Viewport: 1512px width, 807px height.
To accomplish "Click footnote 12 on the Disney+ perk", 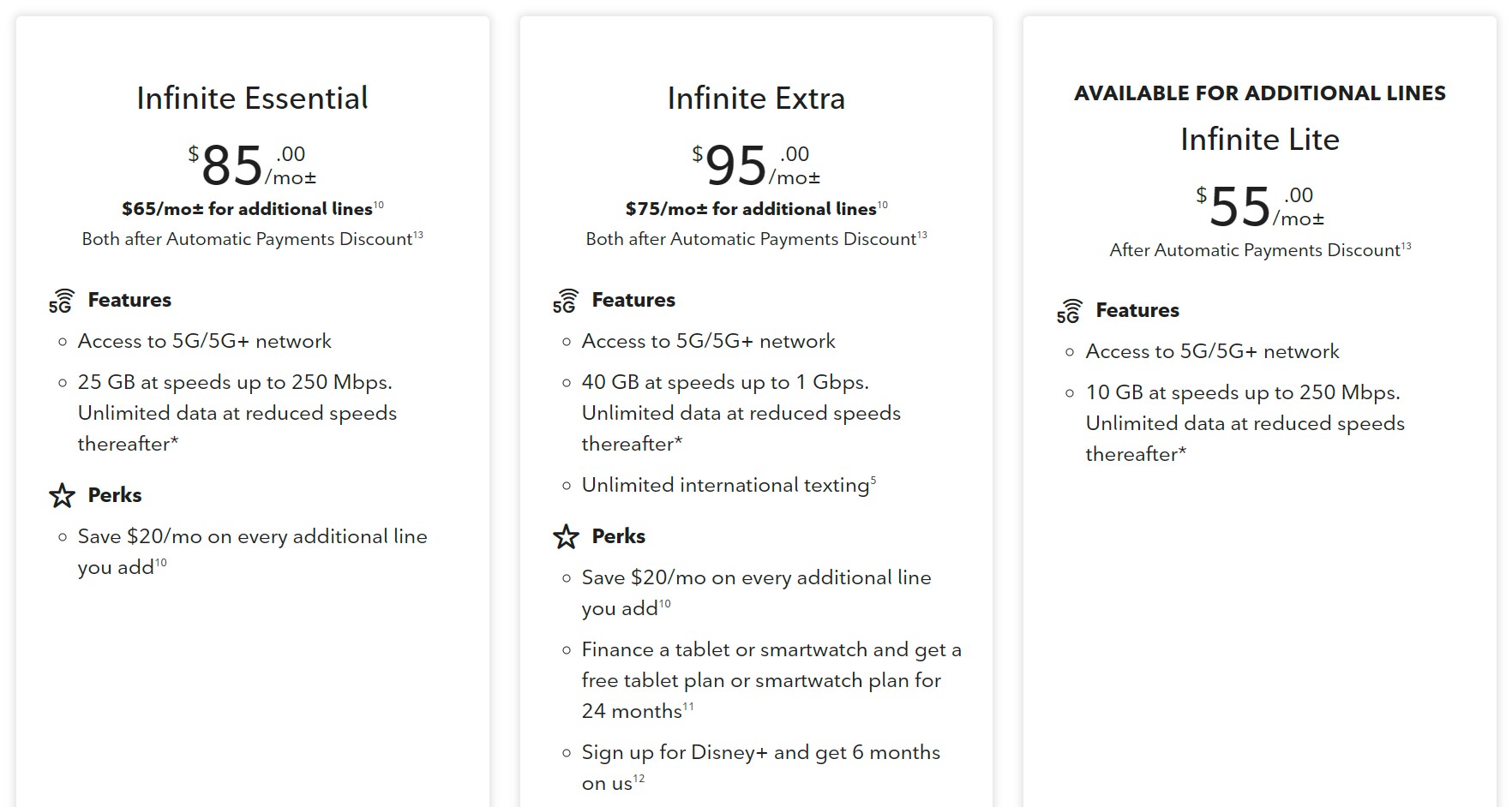I will pyautogui.click(x=639, y=779).
